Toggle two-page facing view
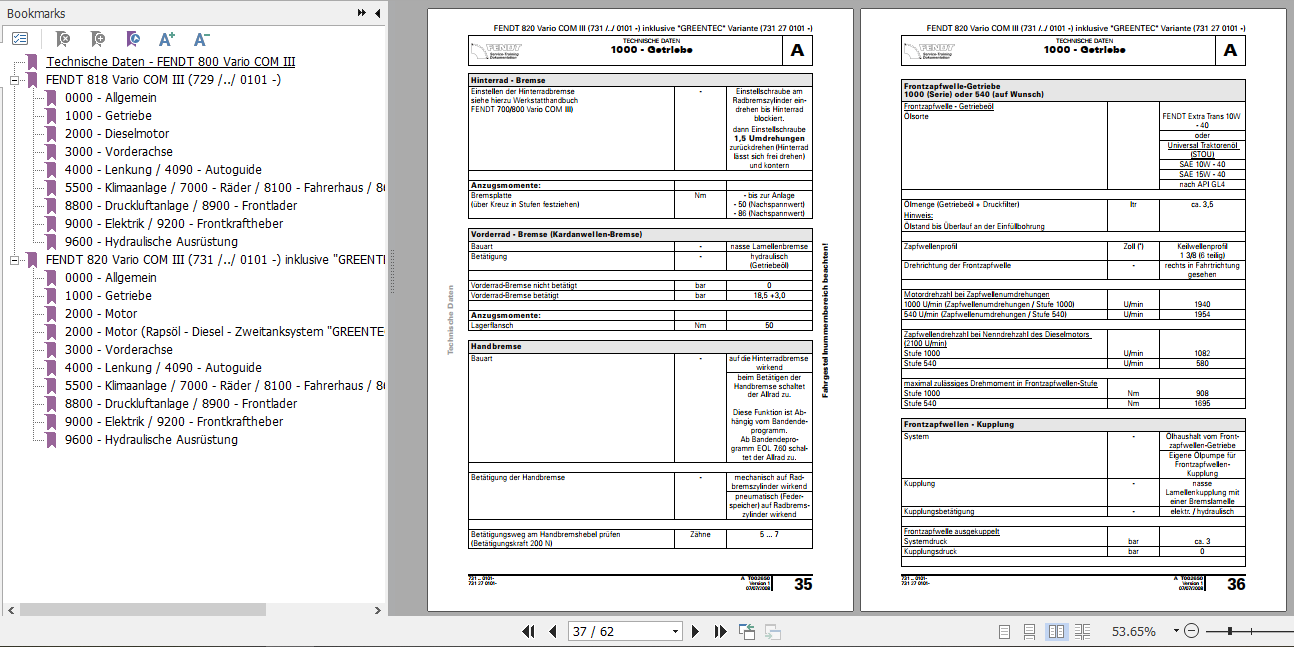 point(1056,631)
